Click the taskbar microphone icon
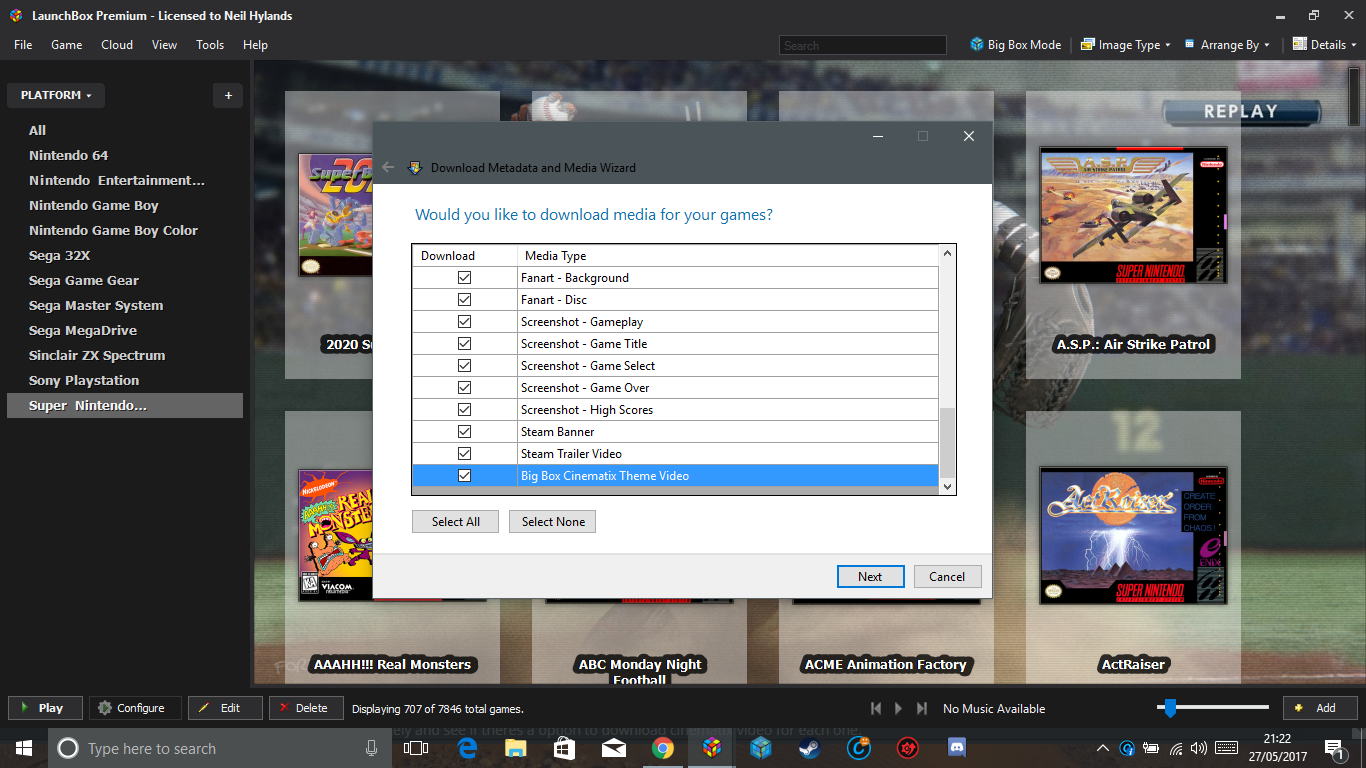The height and width of the screenshot is (768, 1366). pyautogui.click(x=372, y=748)
